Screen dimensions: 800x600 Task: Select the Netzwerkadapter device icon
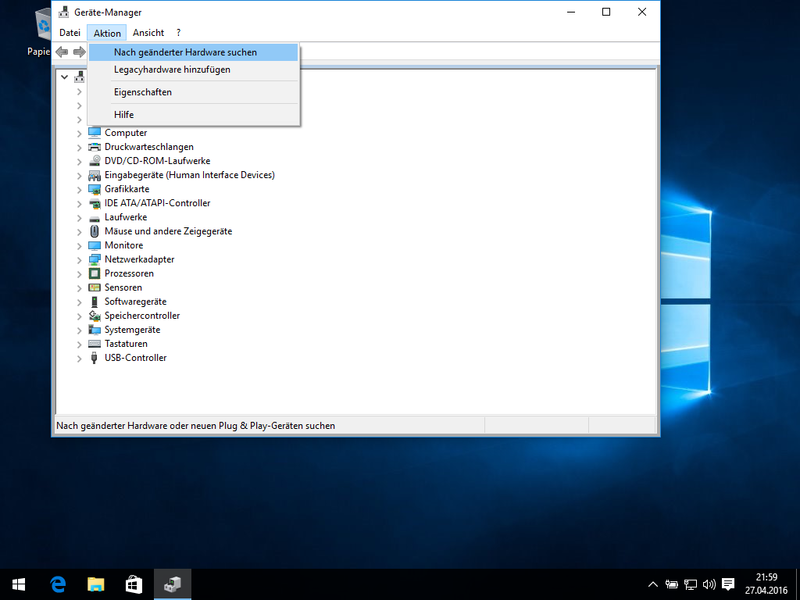pos(96,259)
